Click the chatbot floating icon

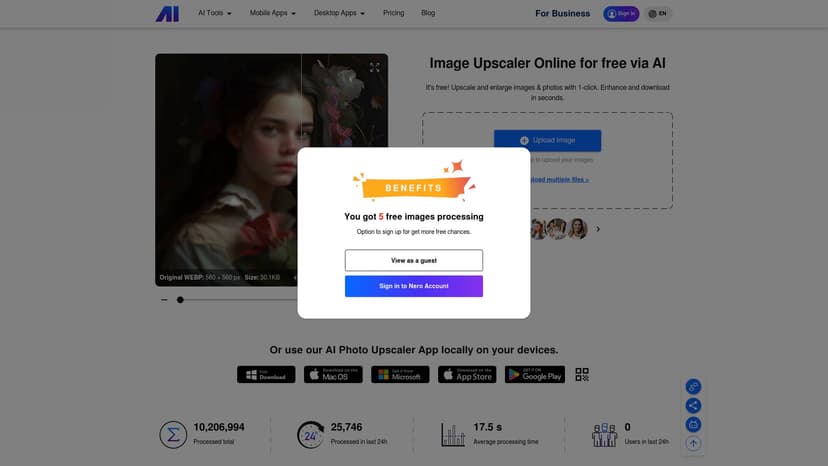coord(693,425)
